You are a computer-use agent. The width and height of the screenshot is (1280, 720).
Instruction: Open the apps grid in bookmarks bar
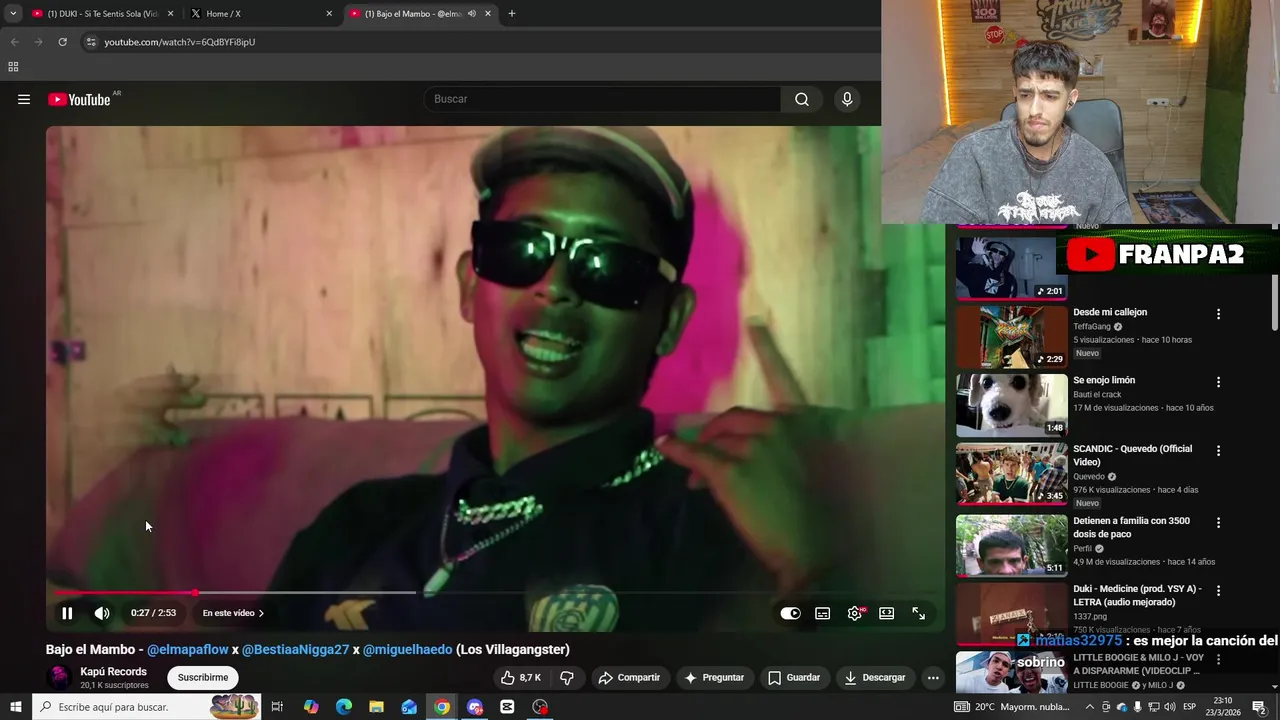[x=13, y=67]
